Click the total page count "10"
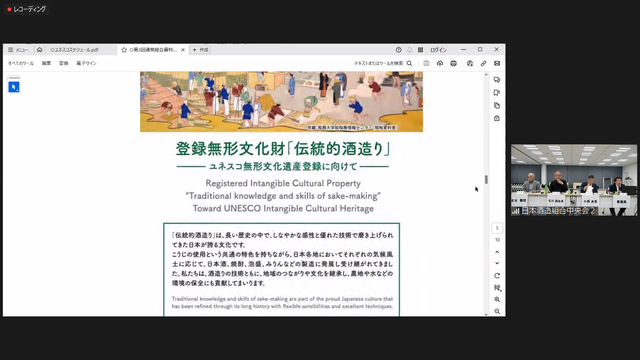Viewport: 640px width, 360px height. pos(497,240)
